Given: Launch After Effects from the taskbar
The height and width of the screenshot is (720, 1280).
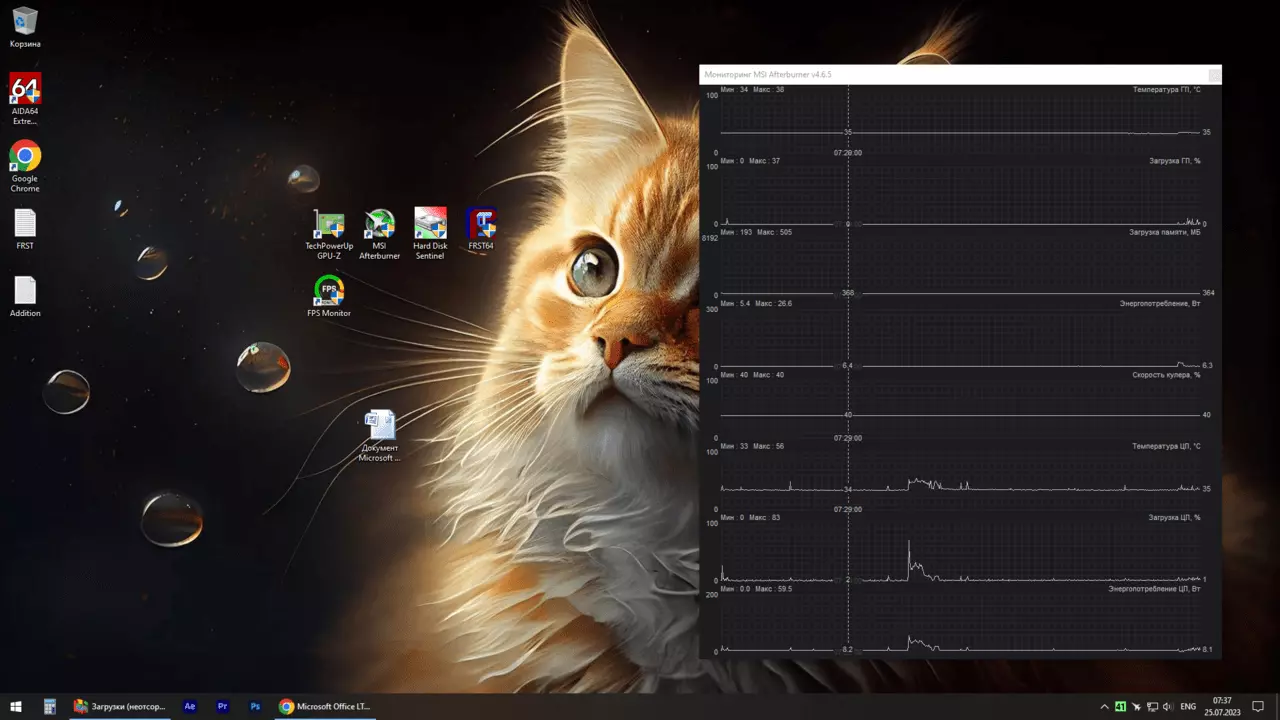Looking at the screenshot, I should 190,706.
